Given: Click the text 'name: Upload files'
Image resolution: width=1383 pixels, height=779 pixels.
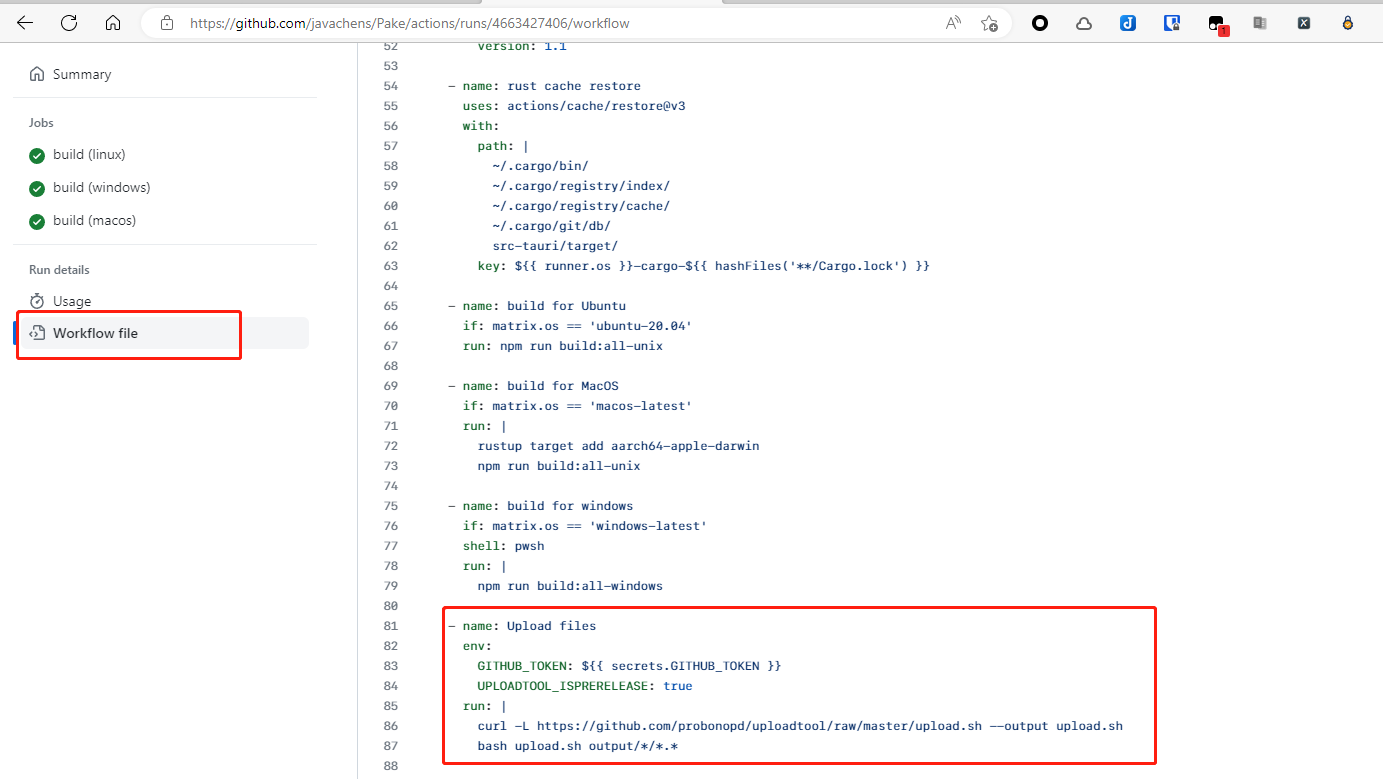Looking at the screenshot, I should pos(529,626).
